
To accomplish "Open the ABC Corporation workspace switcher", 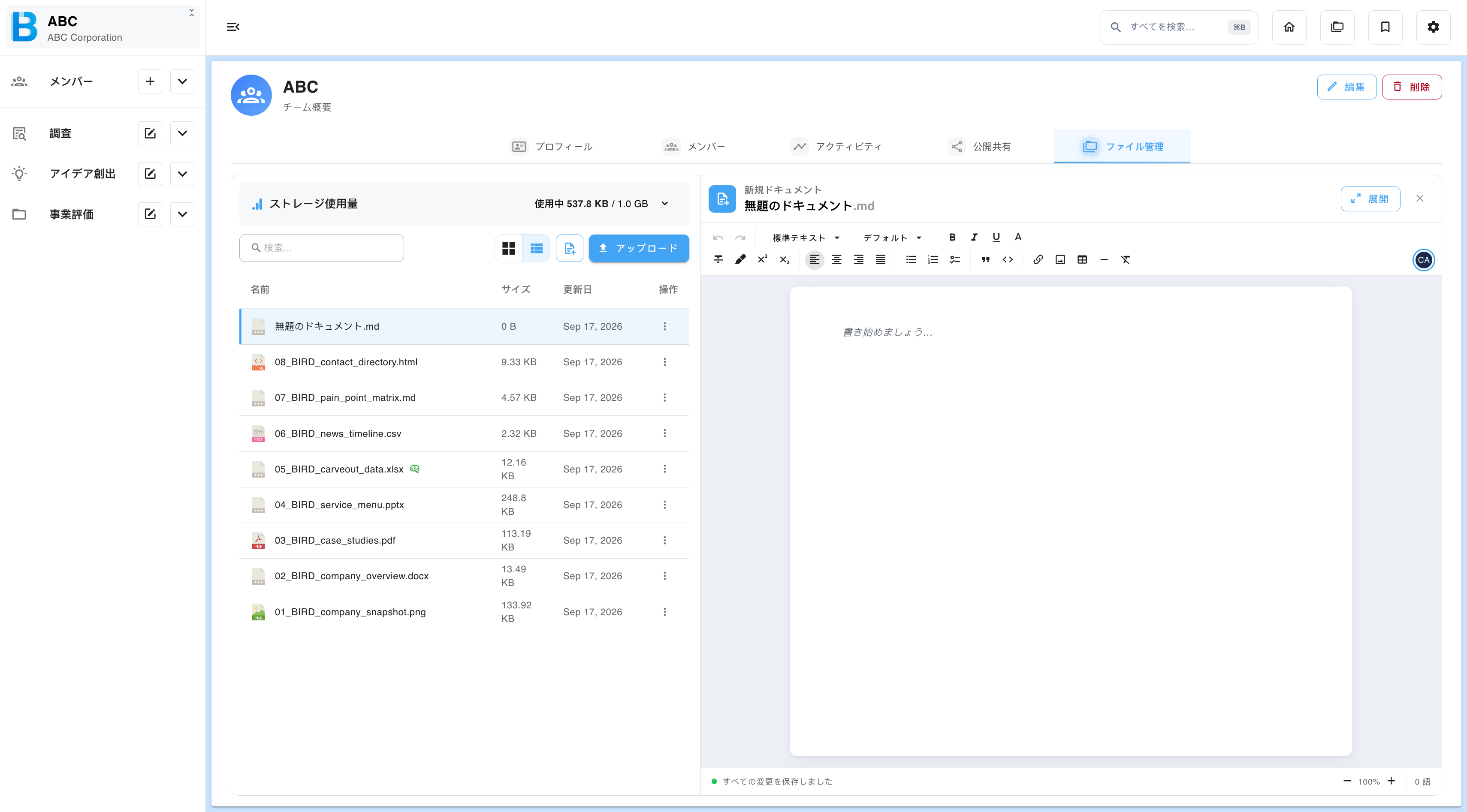I will click(103, 27).
